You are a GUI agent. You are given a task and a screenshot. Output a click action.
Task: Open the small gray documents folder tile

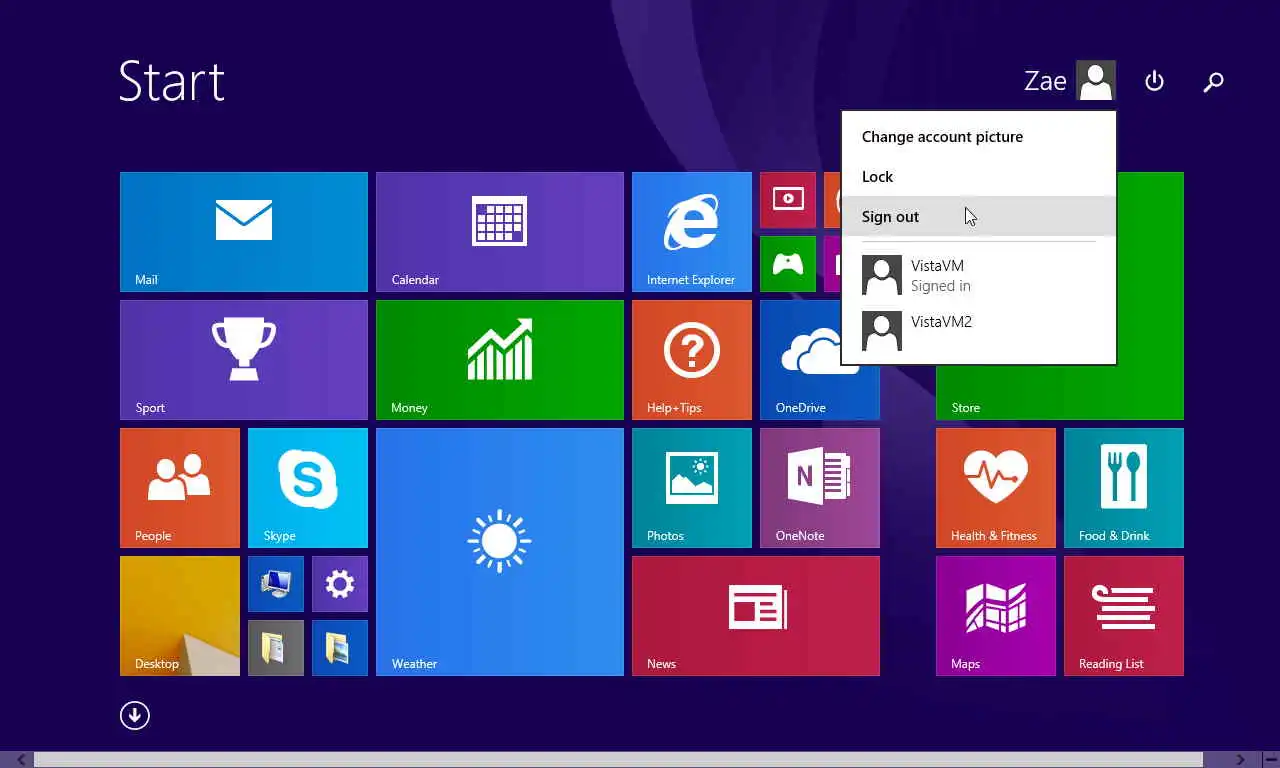pyautogui.click(x=276, y=648)
